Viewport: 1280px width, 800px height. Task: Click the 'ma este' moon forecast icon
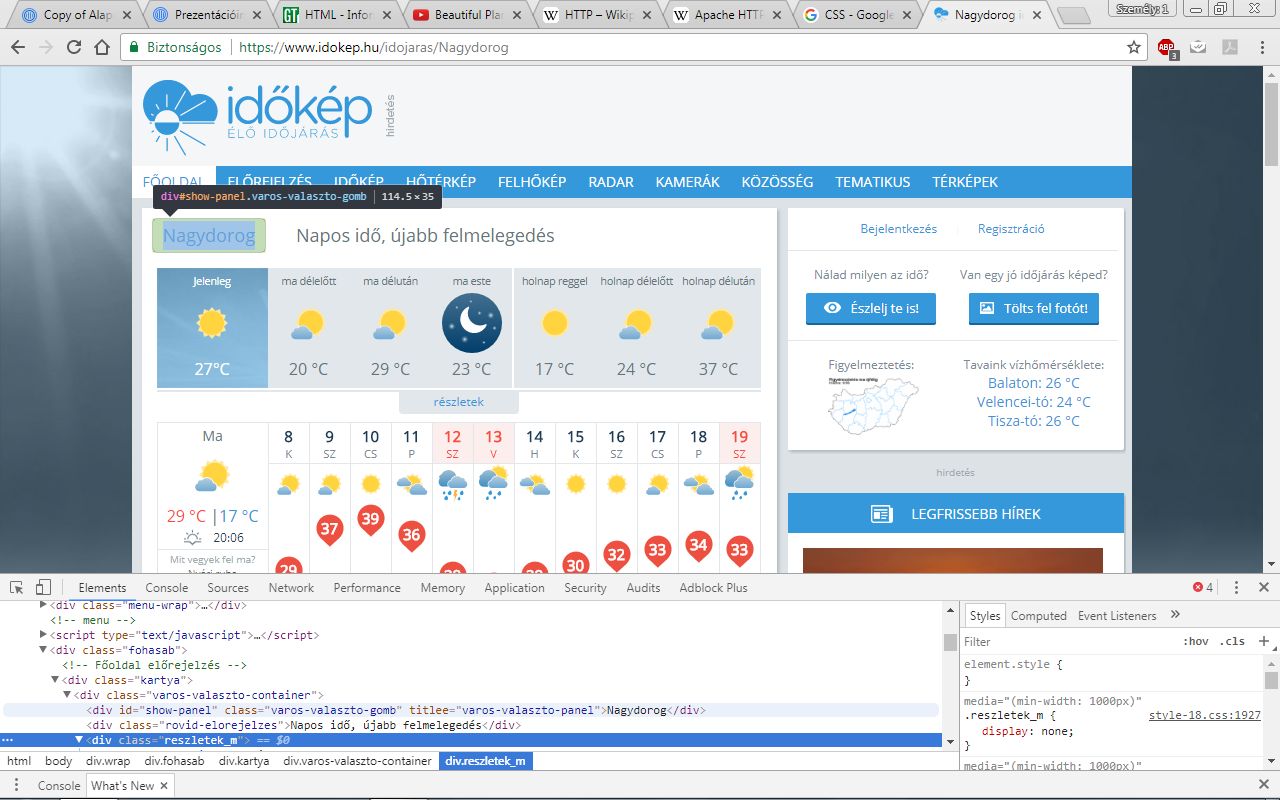click(x=471, y=323)
